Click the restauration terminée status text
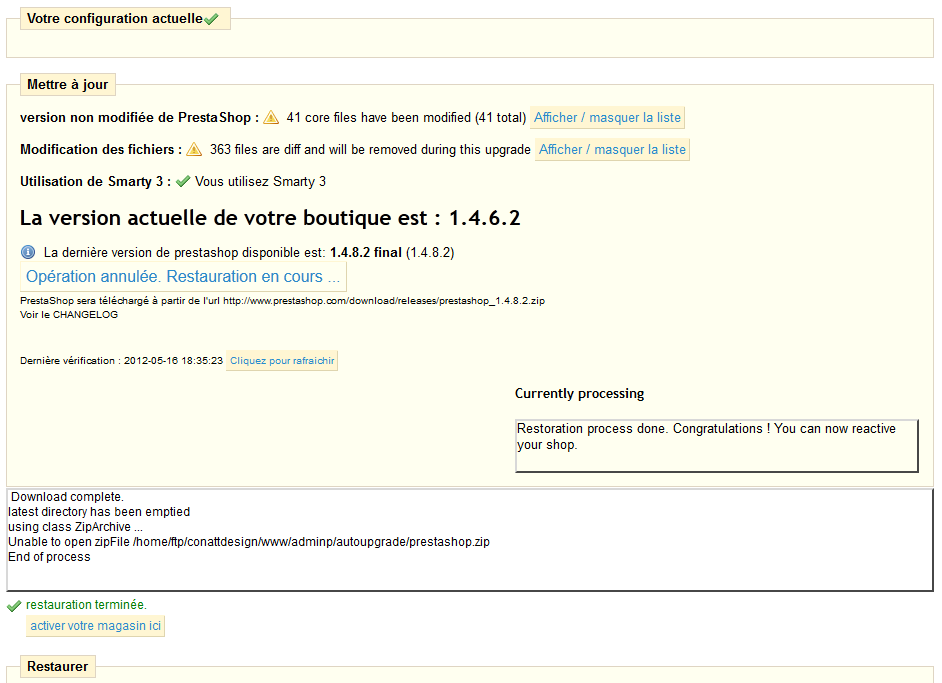Screen dimensions: 942x683 click(86, 605)
